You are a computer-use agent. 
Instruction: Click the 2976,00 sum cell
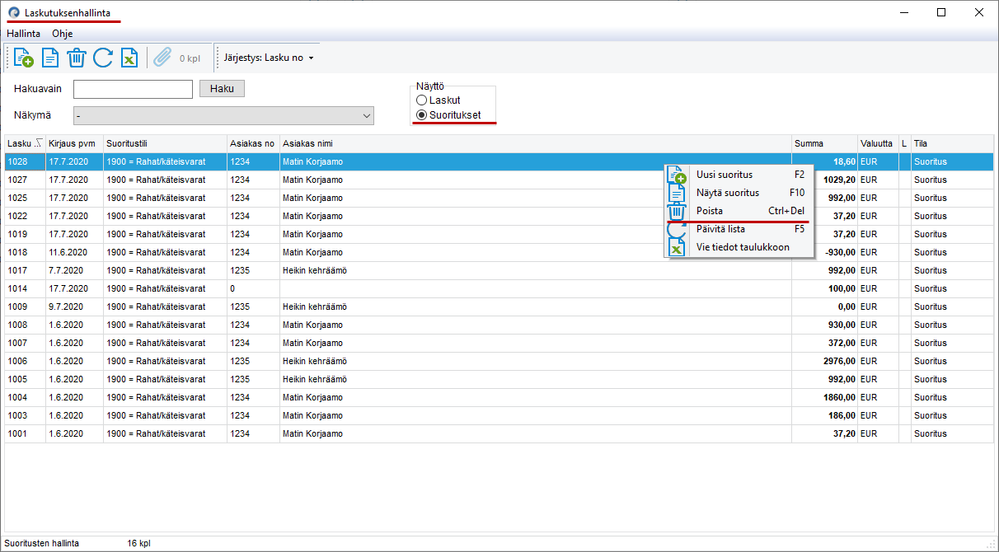click(x=824, y=361)
